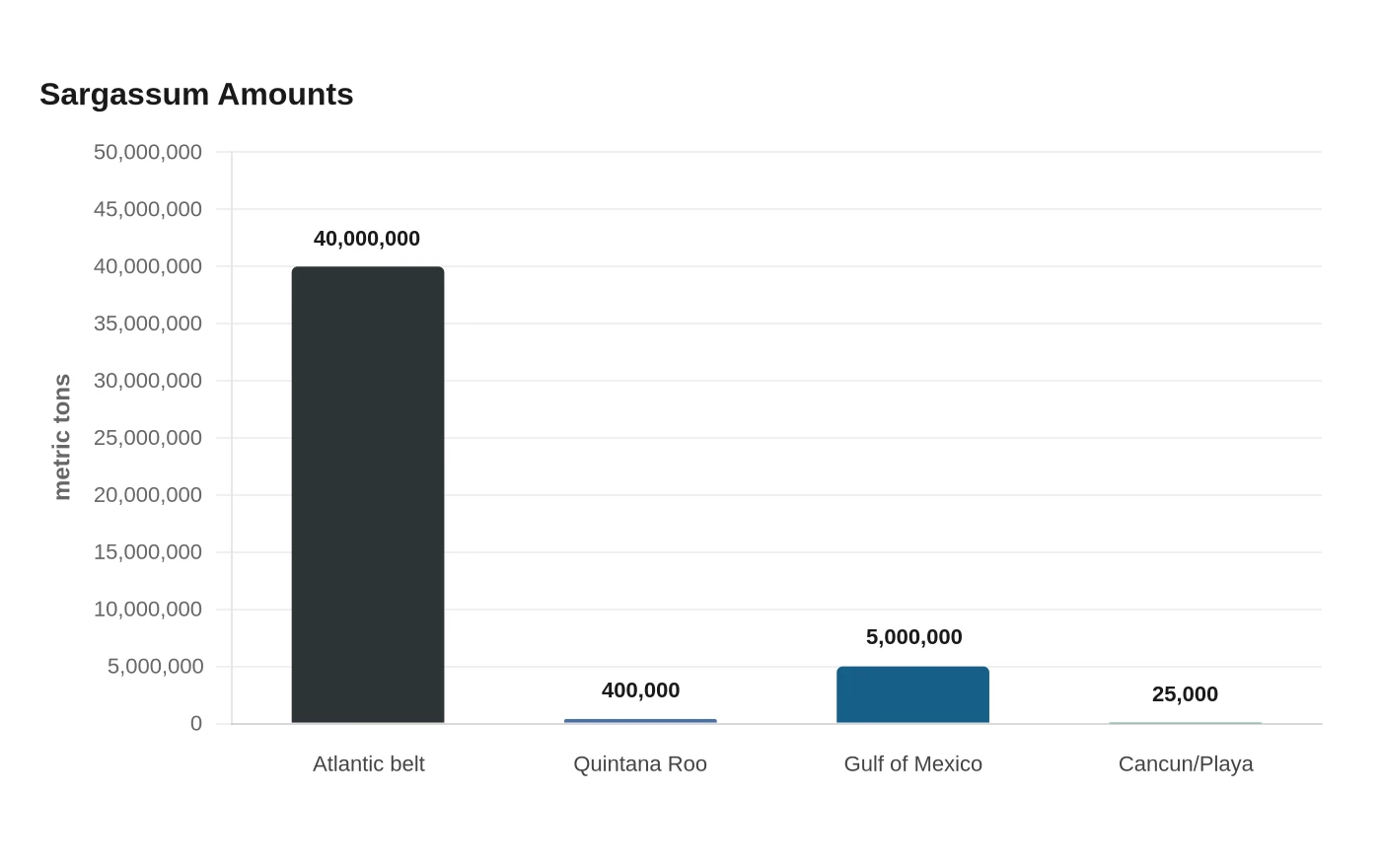The height and width of the screenshot is (868, 1381).
Task: Click the 45,000,000 y-axis tick label
Action: (x=148, y=209)
